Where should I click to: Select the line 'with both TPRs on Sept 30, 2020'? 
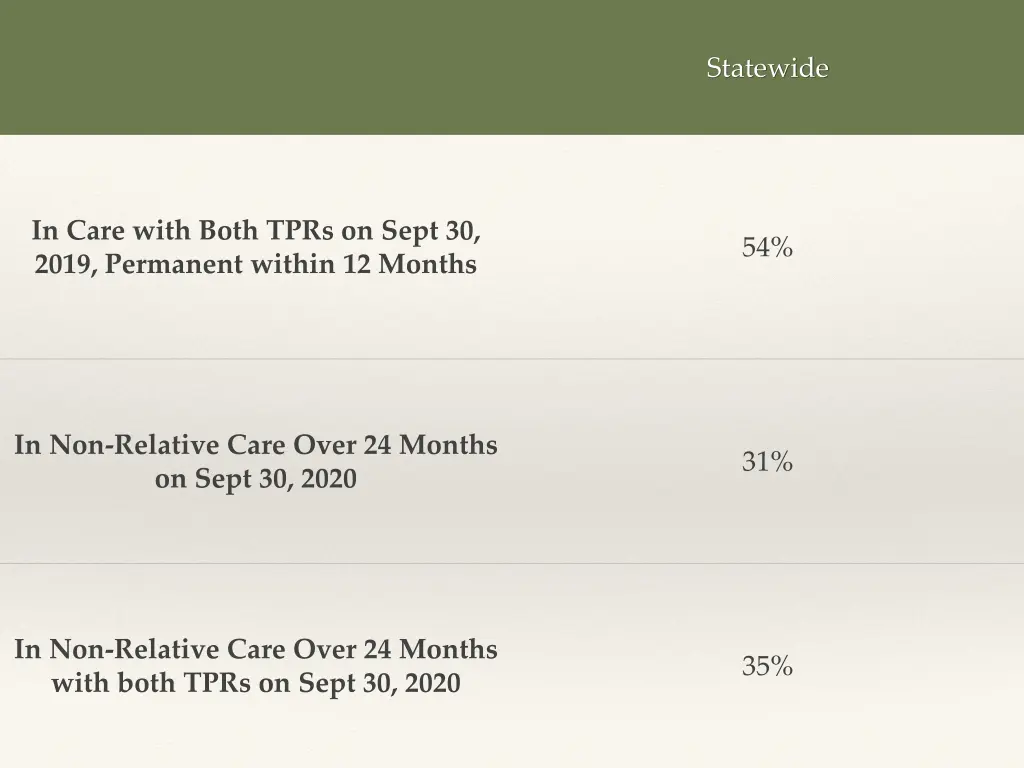tap(256, 683)
